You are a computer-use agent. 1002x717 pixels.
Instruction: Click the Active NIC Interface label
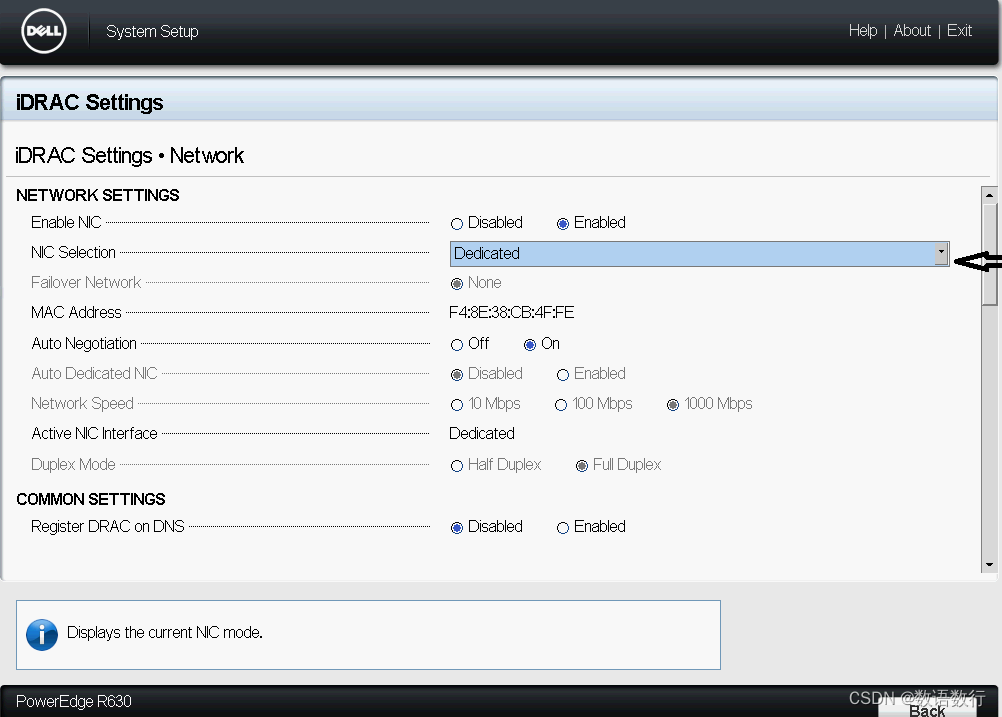tap(94, 433)
